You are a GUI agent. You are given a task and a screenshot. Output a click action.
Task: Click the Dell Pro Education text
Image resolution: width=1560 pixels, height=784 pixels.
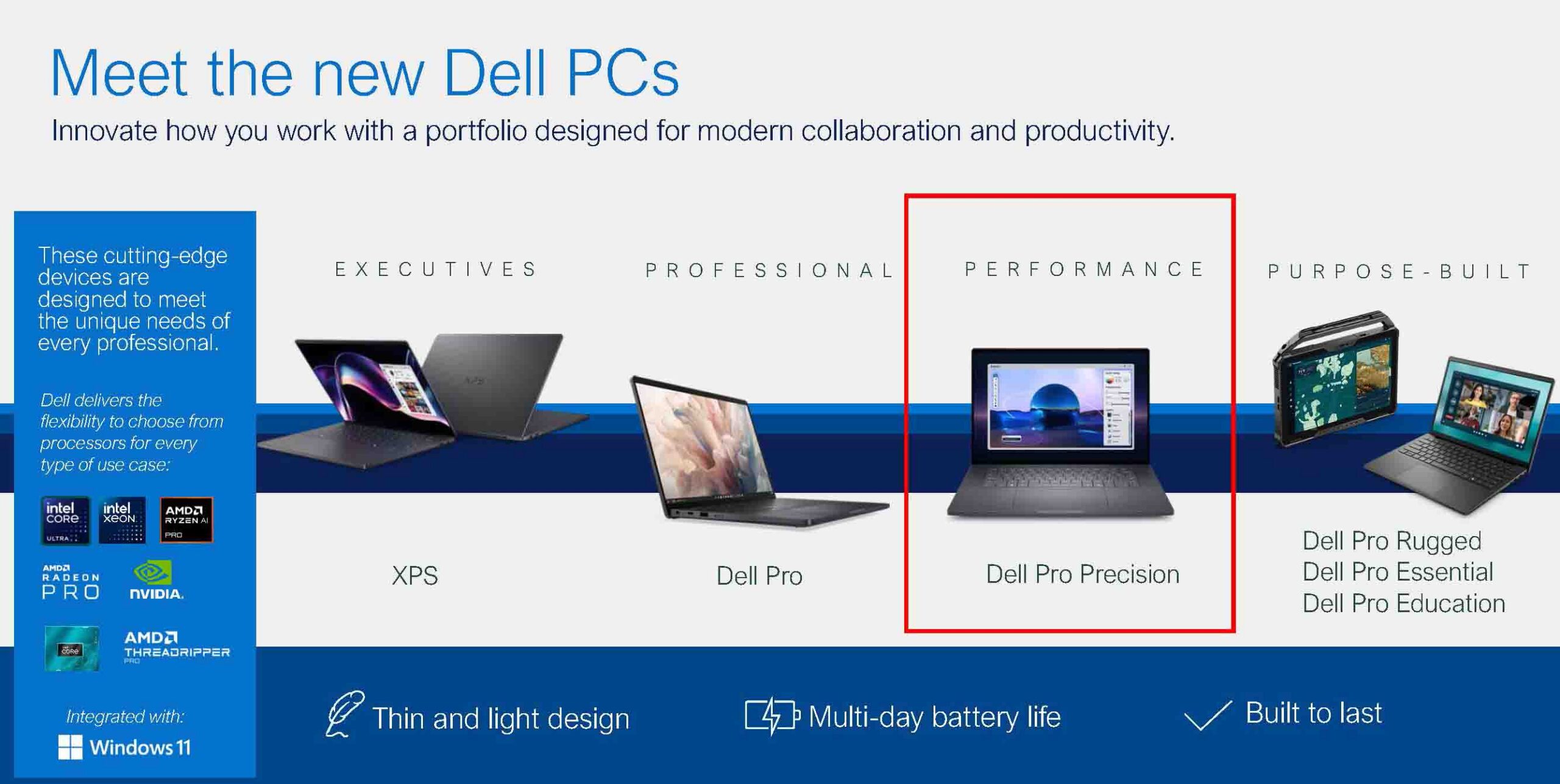[x=1404, y=604]
